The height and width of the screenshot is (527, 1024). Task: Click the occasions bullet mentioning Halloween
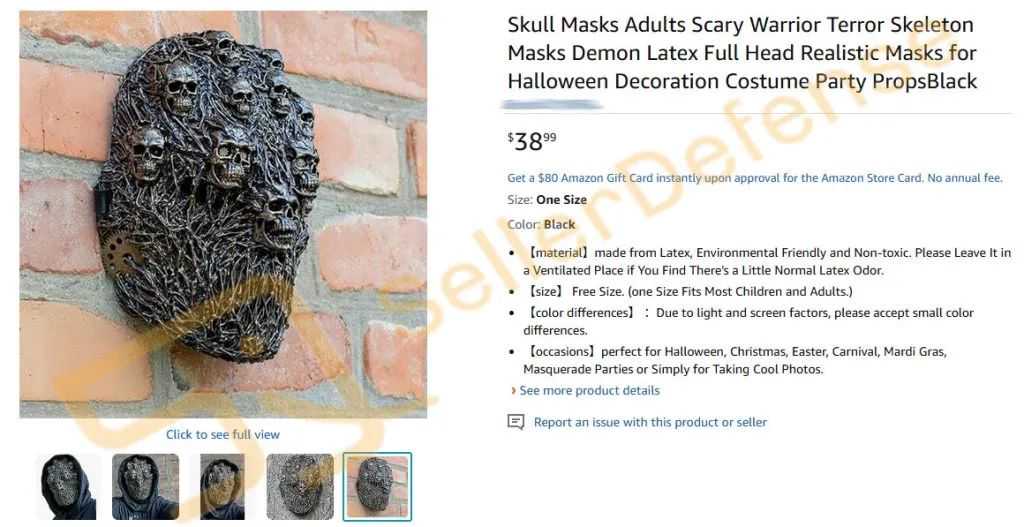(x=735, y=360)
